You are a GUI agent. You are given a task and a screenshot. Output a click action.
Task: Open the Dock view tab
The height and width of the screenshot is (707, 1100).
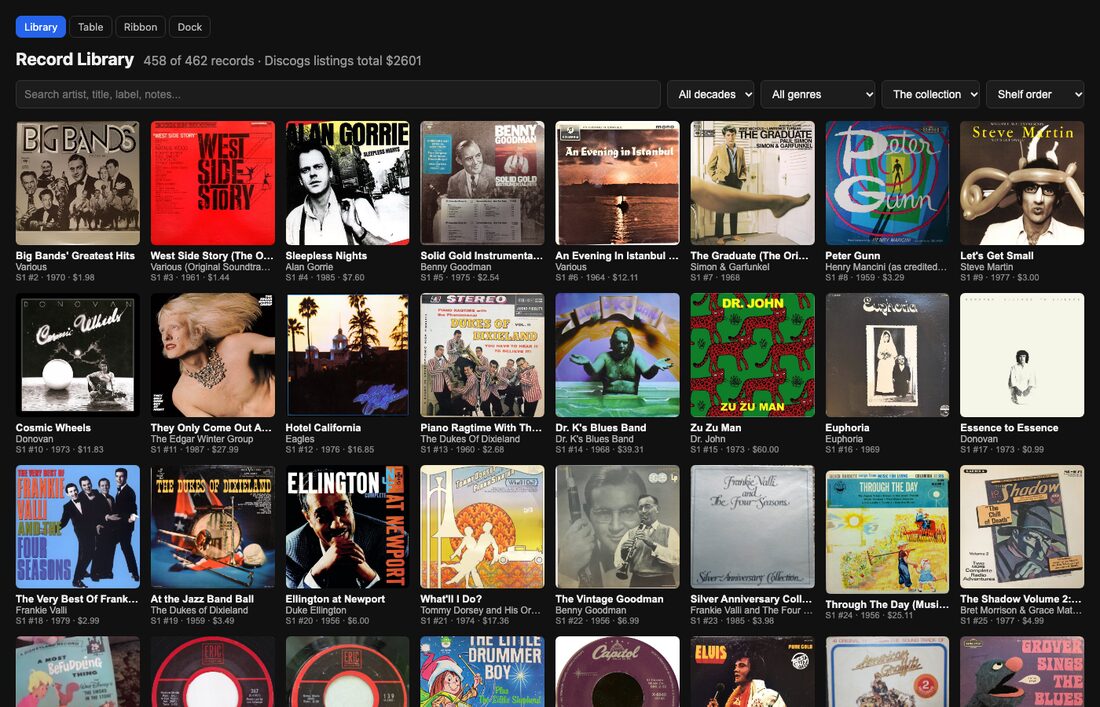(x=189, y=27)
